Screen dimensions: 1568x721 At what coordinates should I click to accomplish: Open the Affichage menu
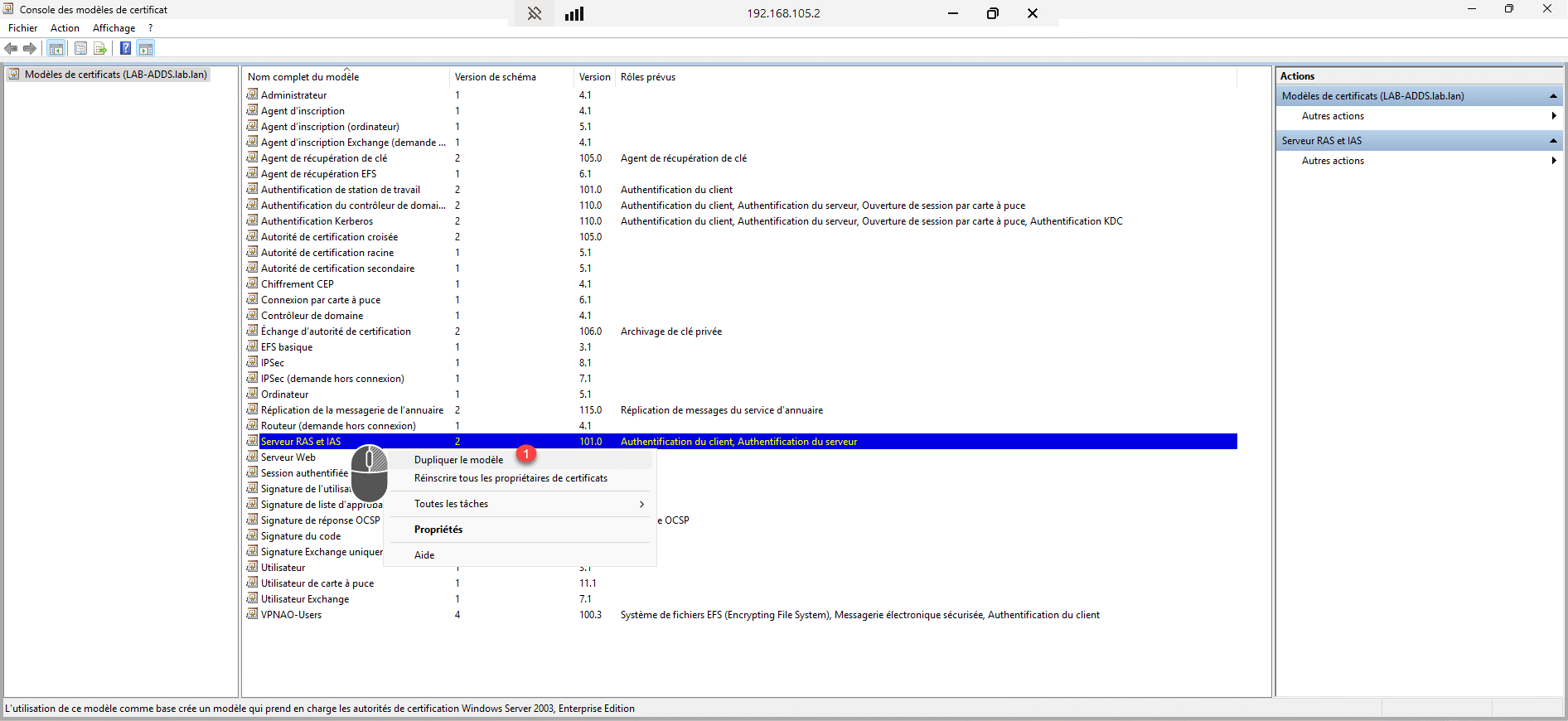click(114, 28)
